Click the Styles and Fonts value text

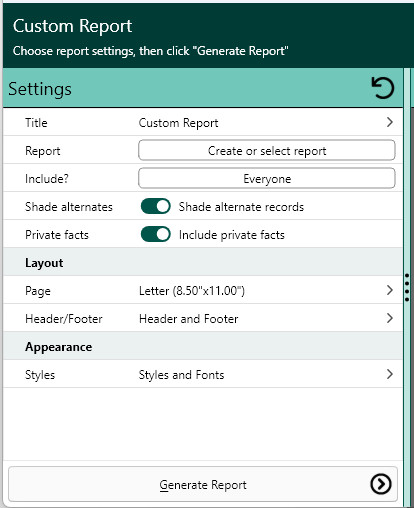click(x=181, y=375)
